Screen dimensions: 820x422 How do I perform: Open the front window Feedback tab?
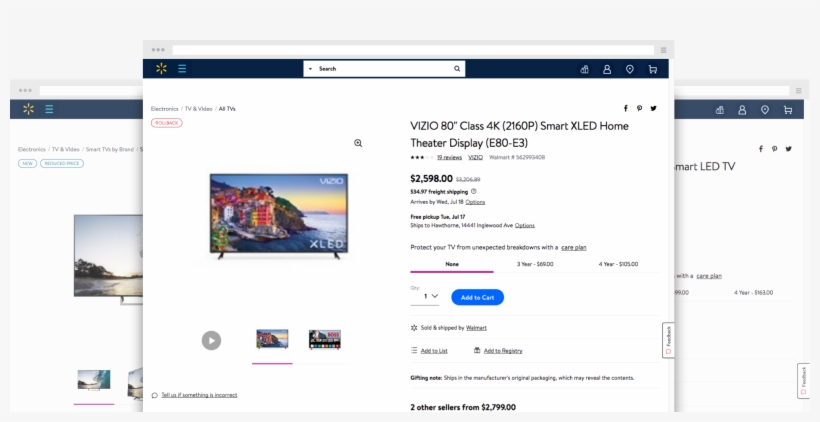click(668, 340)
